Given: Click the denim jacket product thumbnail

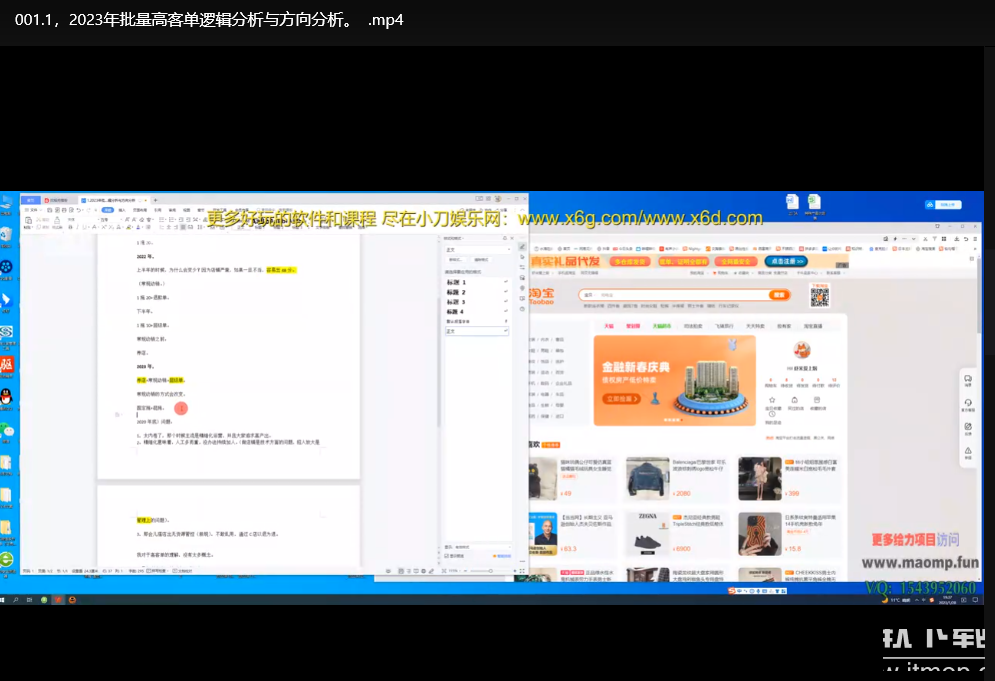Looking at the screenshot, I should (648, 478).
